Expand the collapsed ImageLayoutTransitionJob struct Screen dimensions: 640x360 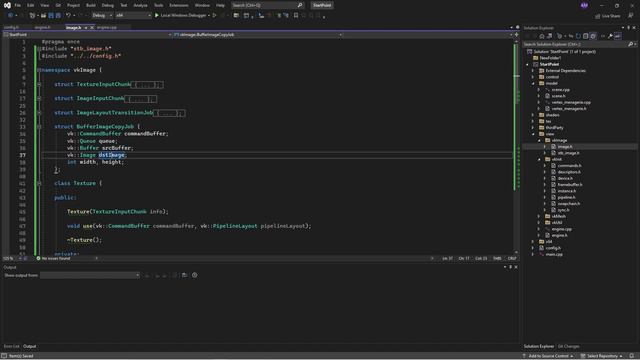[x=40, y=113]
